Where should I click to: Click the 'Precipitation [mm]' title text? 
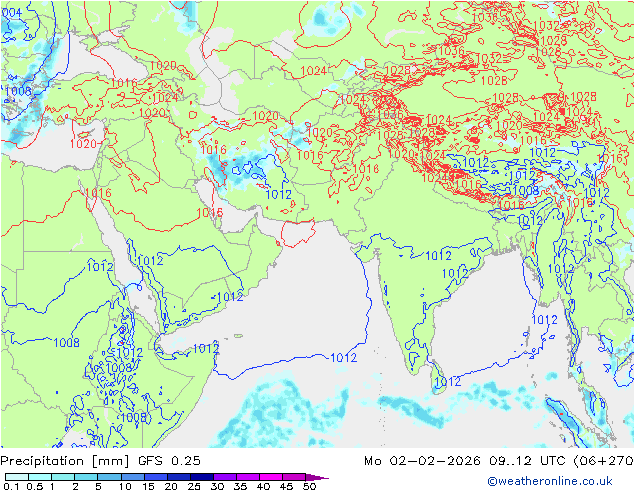tap(65, 461)
